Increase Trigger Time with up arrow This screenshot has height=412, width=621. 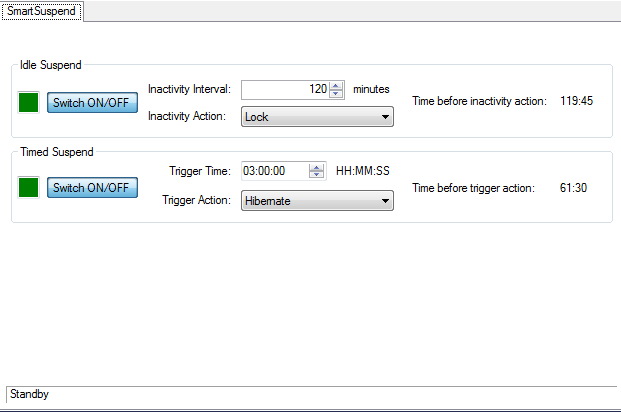316,167
